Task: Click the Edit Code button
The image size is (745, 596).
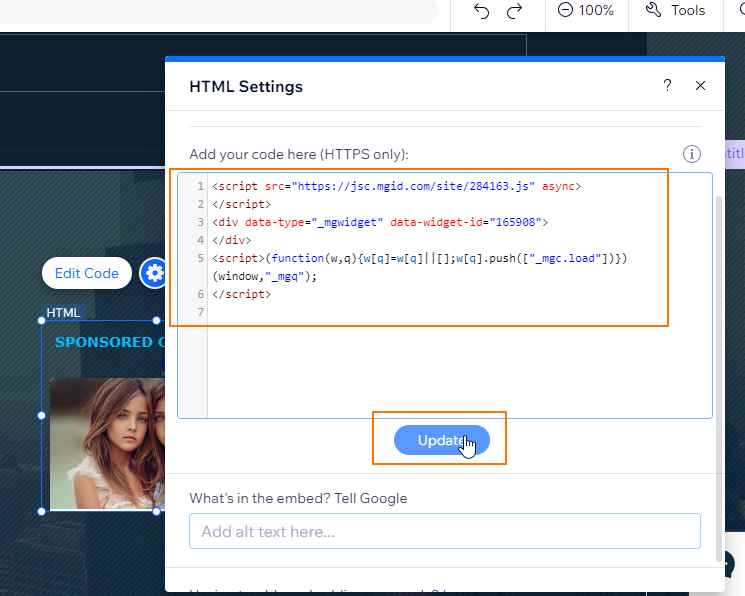Action: (87, 273)
